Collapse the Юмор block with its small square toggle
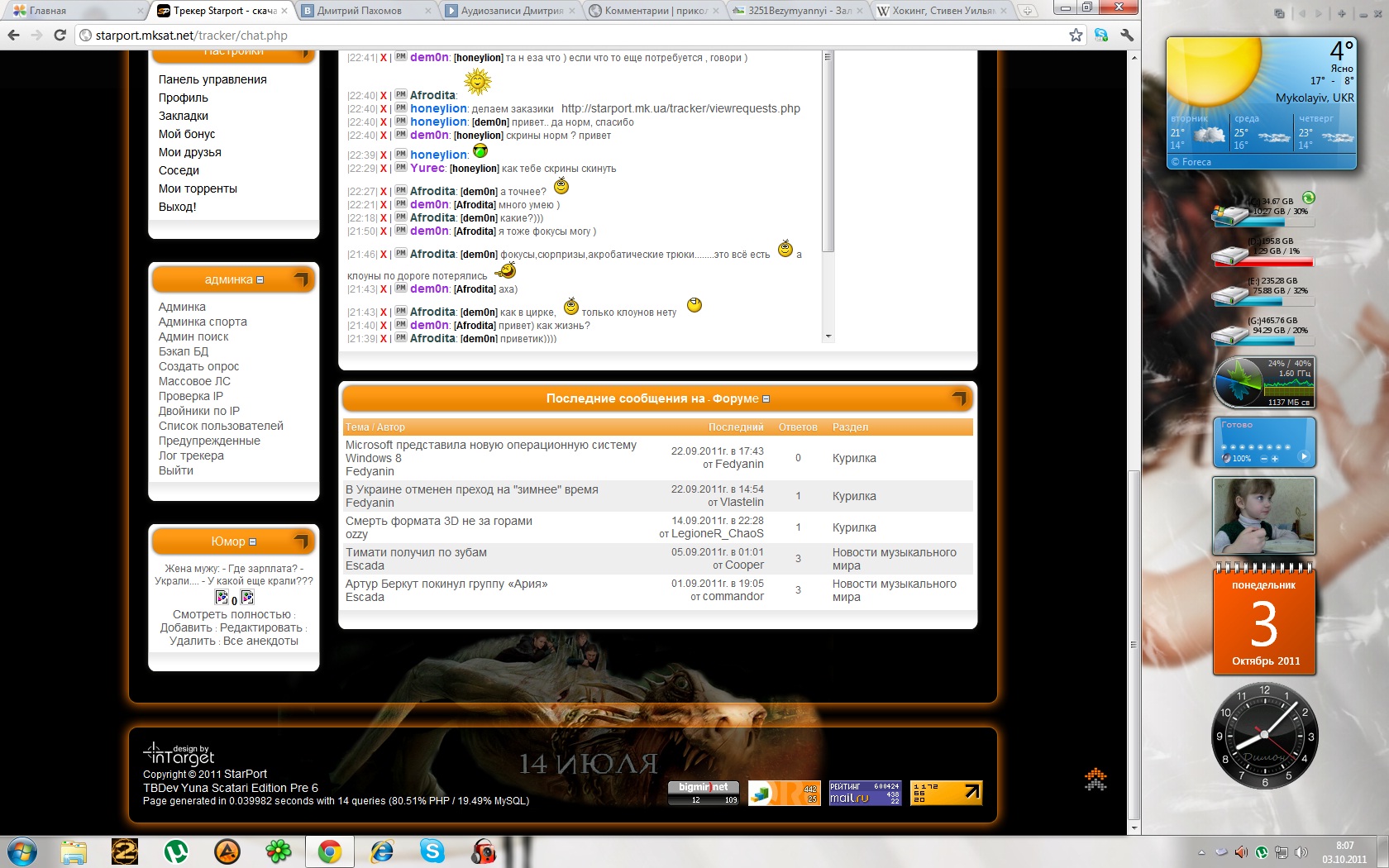The image size is (1389, 868). [x=253, y=542]
